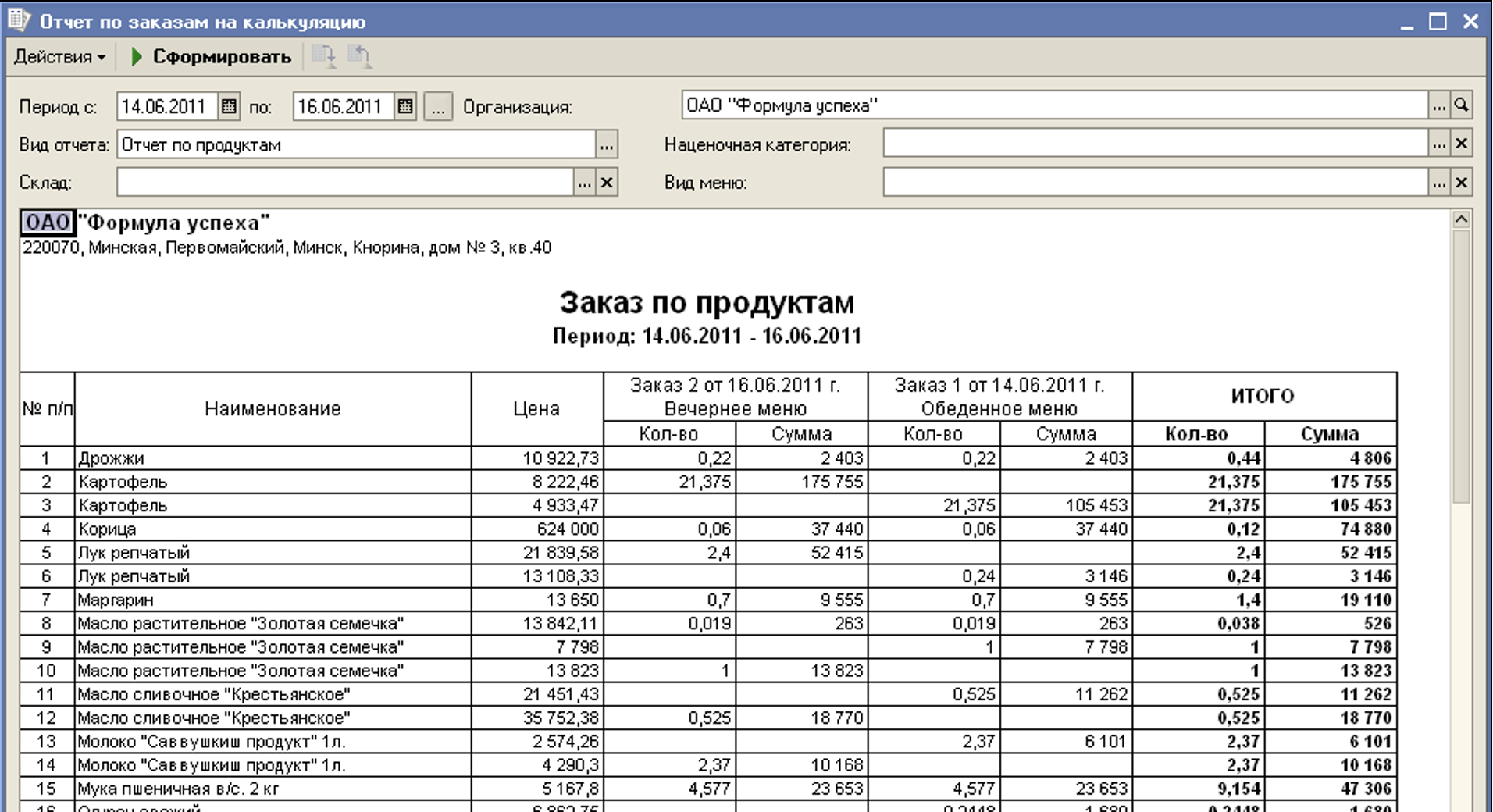
Task: Open period selection ellipsis button
Action: [438, 106]
